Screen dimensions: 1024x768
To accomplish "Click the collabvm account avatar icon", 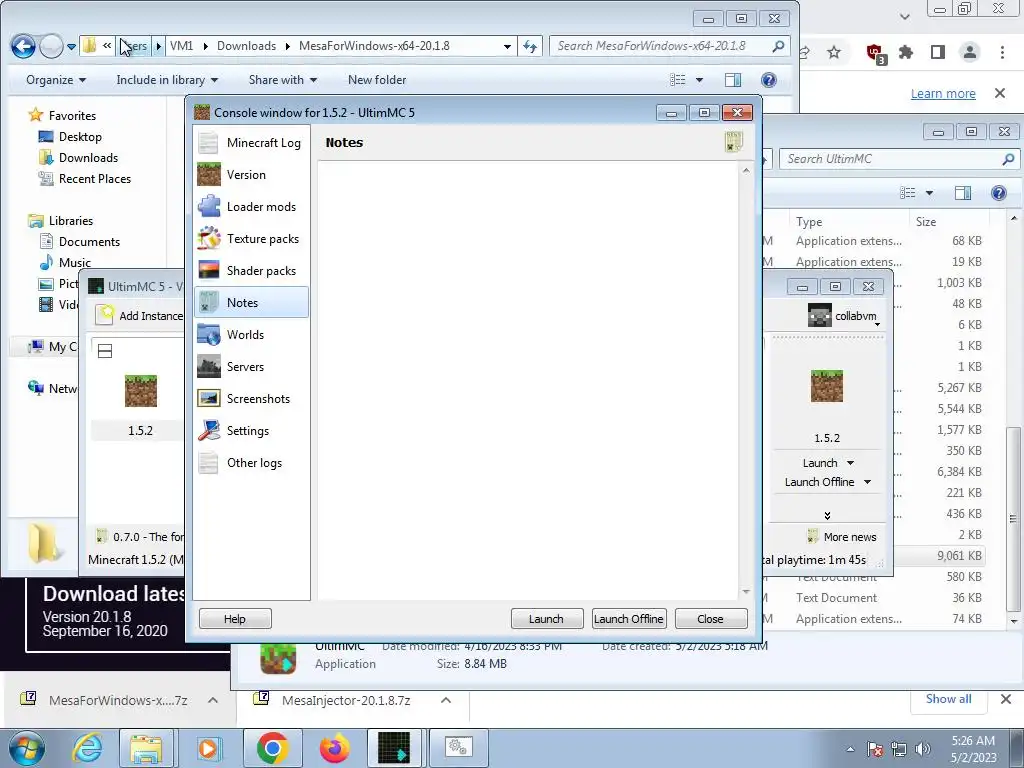I will pyautogui.click(x=820, y=315).
